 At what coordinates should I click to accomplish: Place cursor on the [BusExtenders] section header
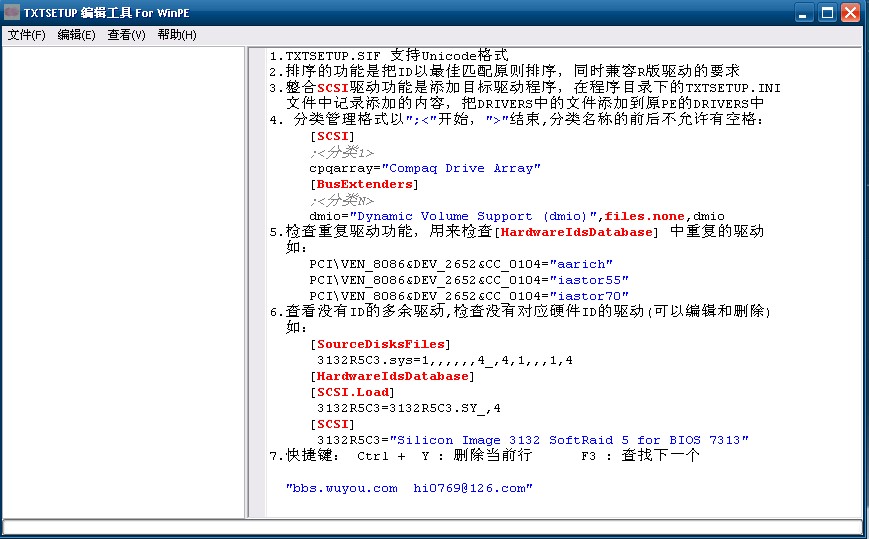click(363, 184)
